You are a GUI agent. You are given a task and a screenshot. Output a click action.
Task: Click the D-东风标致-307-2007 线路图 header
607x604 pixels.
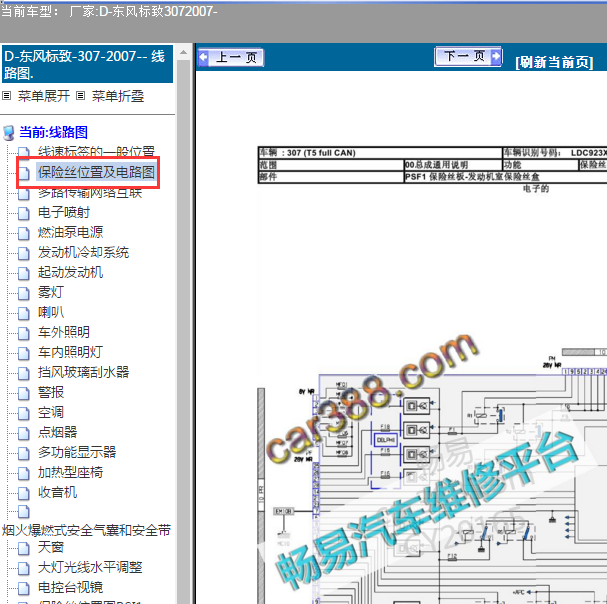click(87, 64)
